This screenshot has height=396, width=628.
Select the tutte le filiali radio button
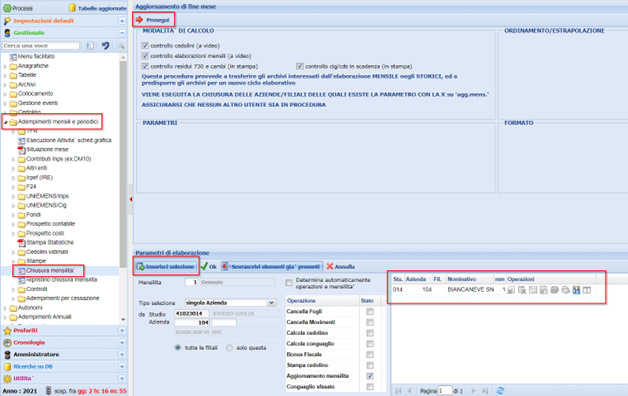(x=178, y=348)
